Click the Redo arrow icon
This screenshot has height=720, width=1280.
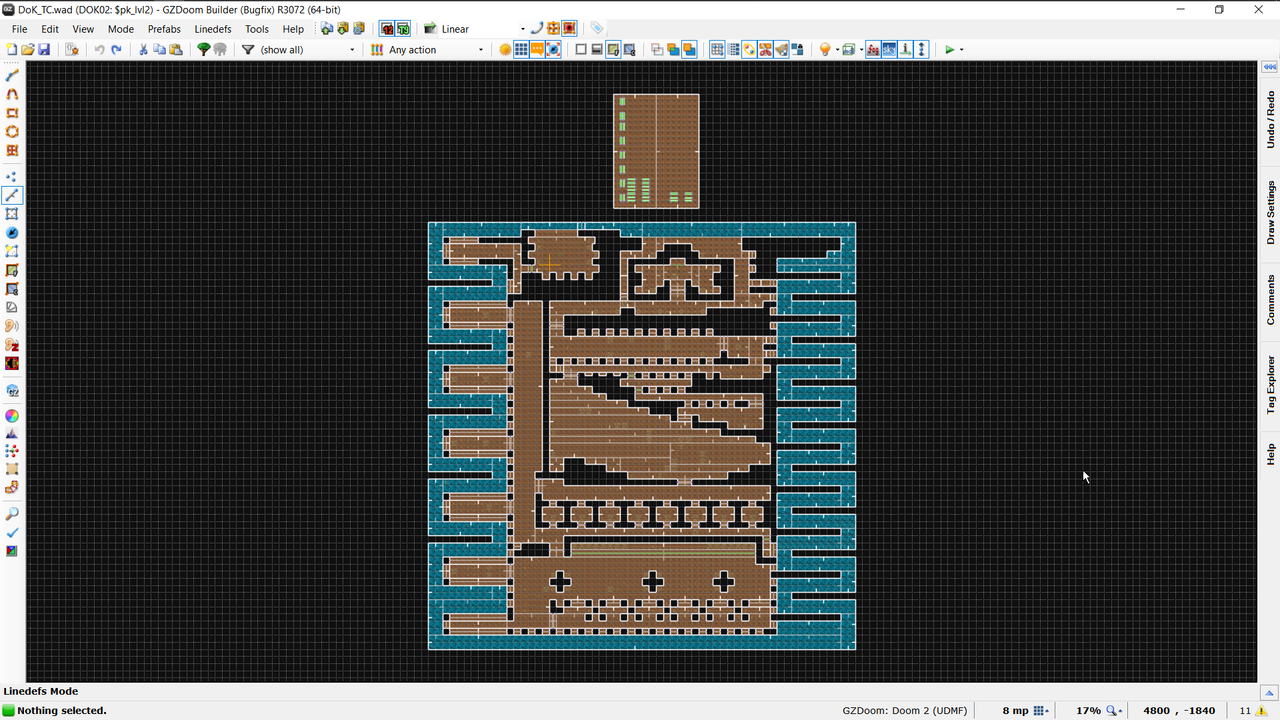click(x=116, y=49)
